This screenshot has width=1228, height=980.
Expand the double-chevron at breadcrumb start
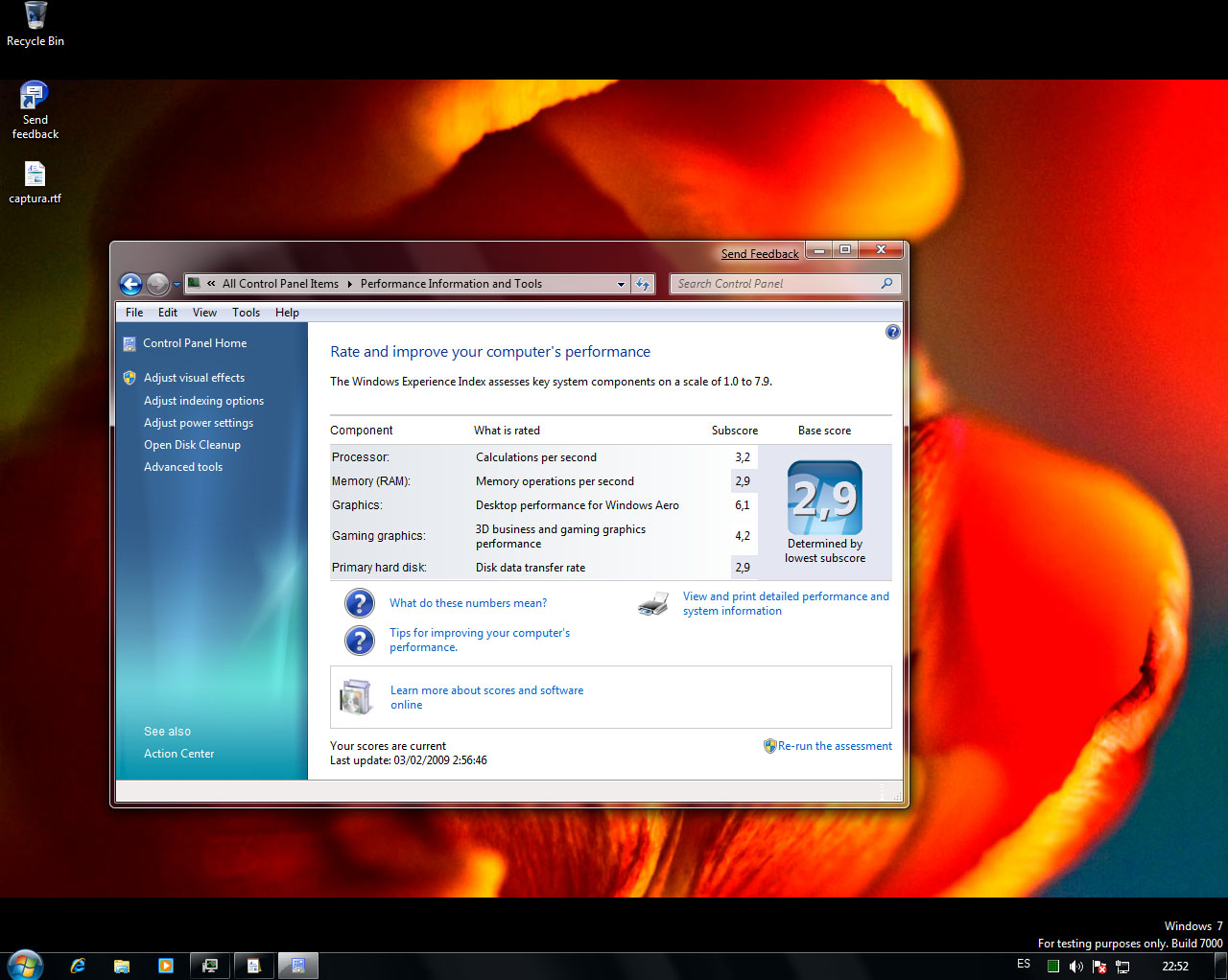(211, 284)
